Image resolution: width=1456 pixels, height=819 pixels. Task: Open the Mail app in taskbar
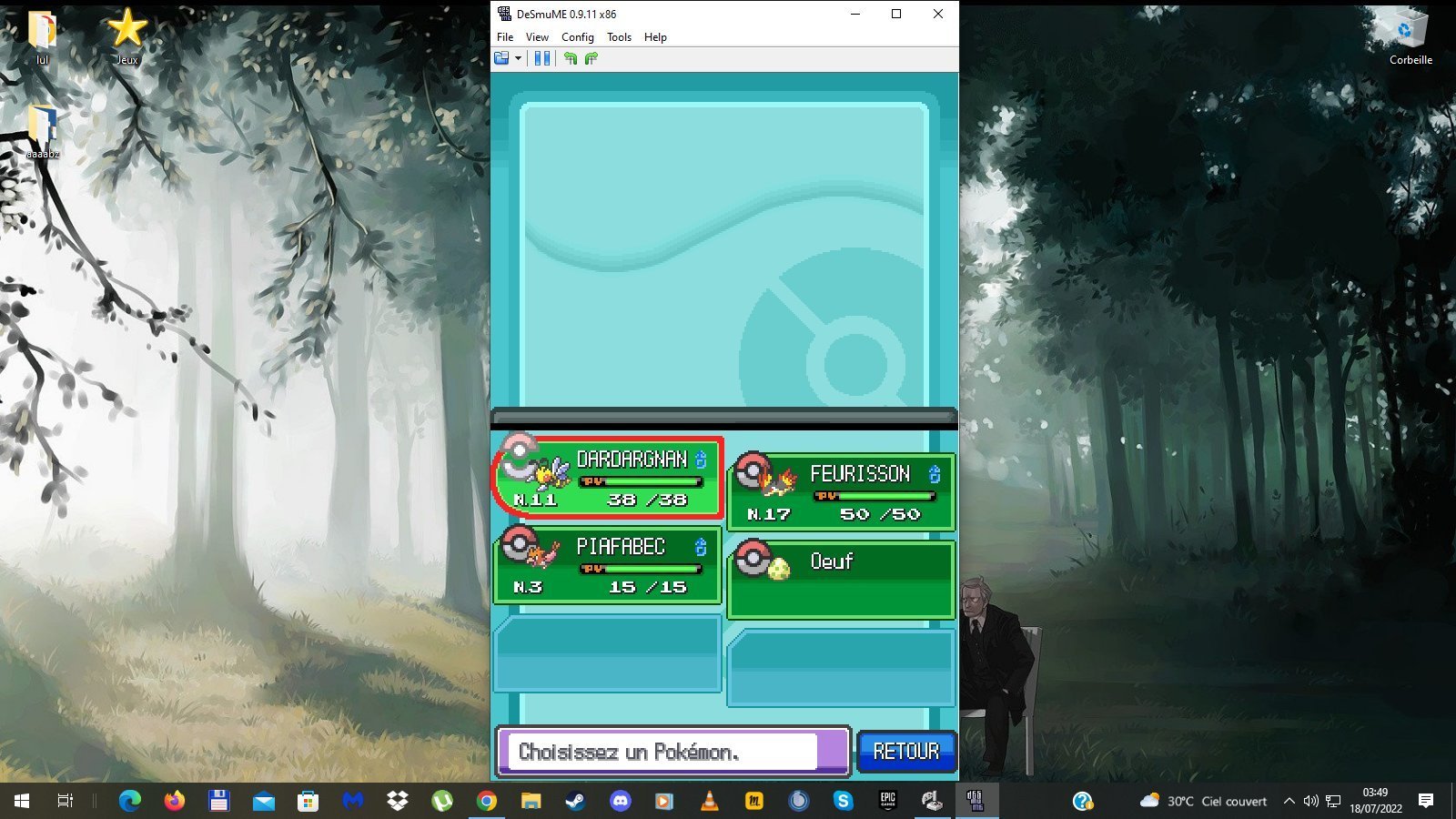(x=264, y=801)
